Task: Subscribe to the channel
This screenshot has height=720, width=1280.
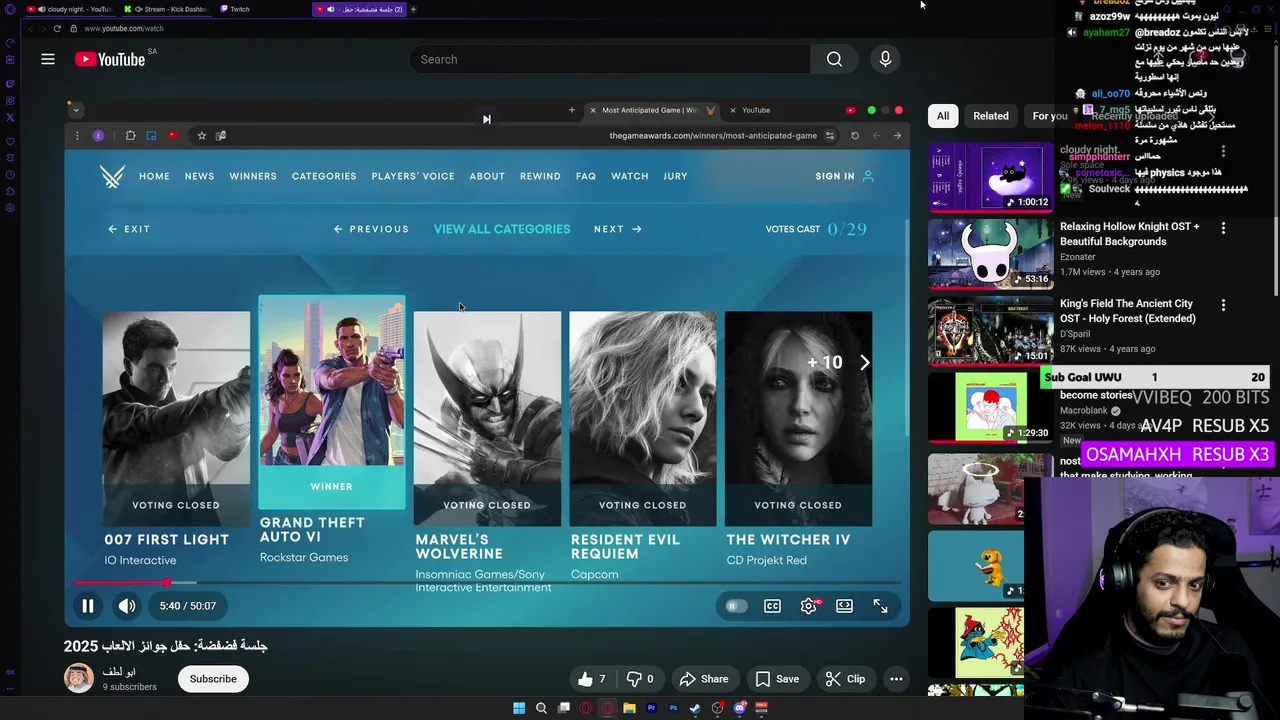Action: pos(213,679)
